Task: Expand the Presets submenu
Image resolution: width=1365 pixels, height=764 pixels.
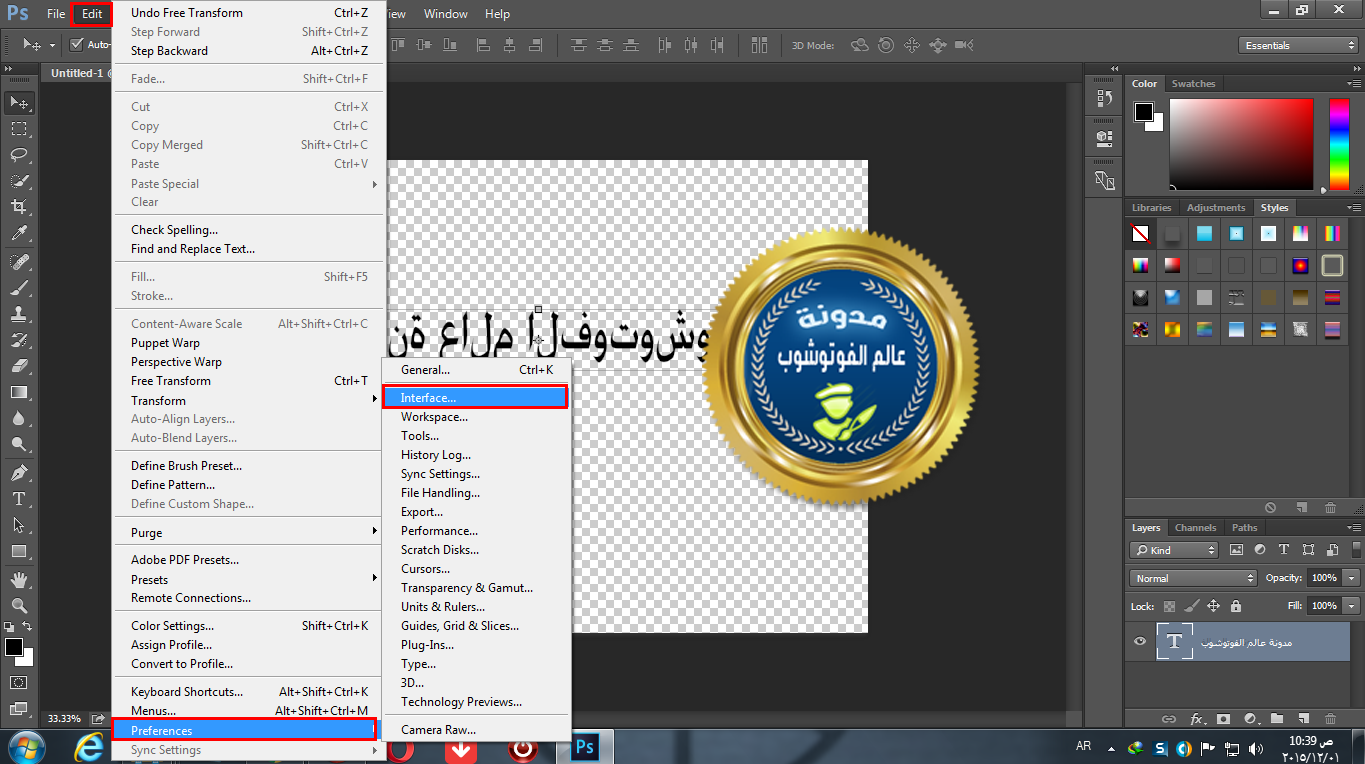Action: click(x=248, y=579)
